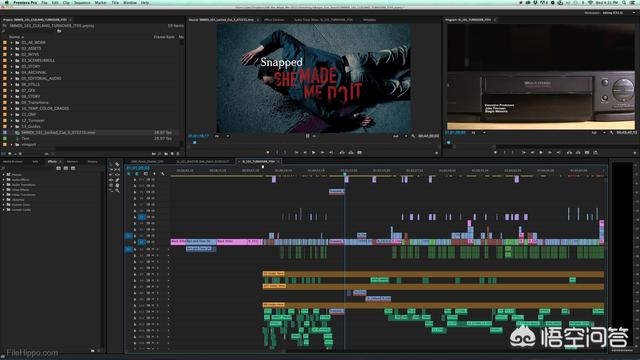This screenshot has width=640, height=360.
Task: Toggle lock on topmost video track
Action: tap(135, 180)
